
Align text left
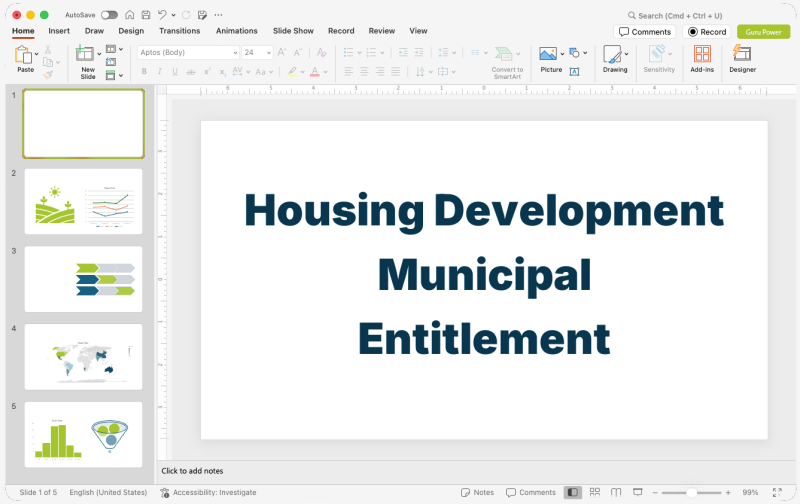348,71
